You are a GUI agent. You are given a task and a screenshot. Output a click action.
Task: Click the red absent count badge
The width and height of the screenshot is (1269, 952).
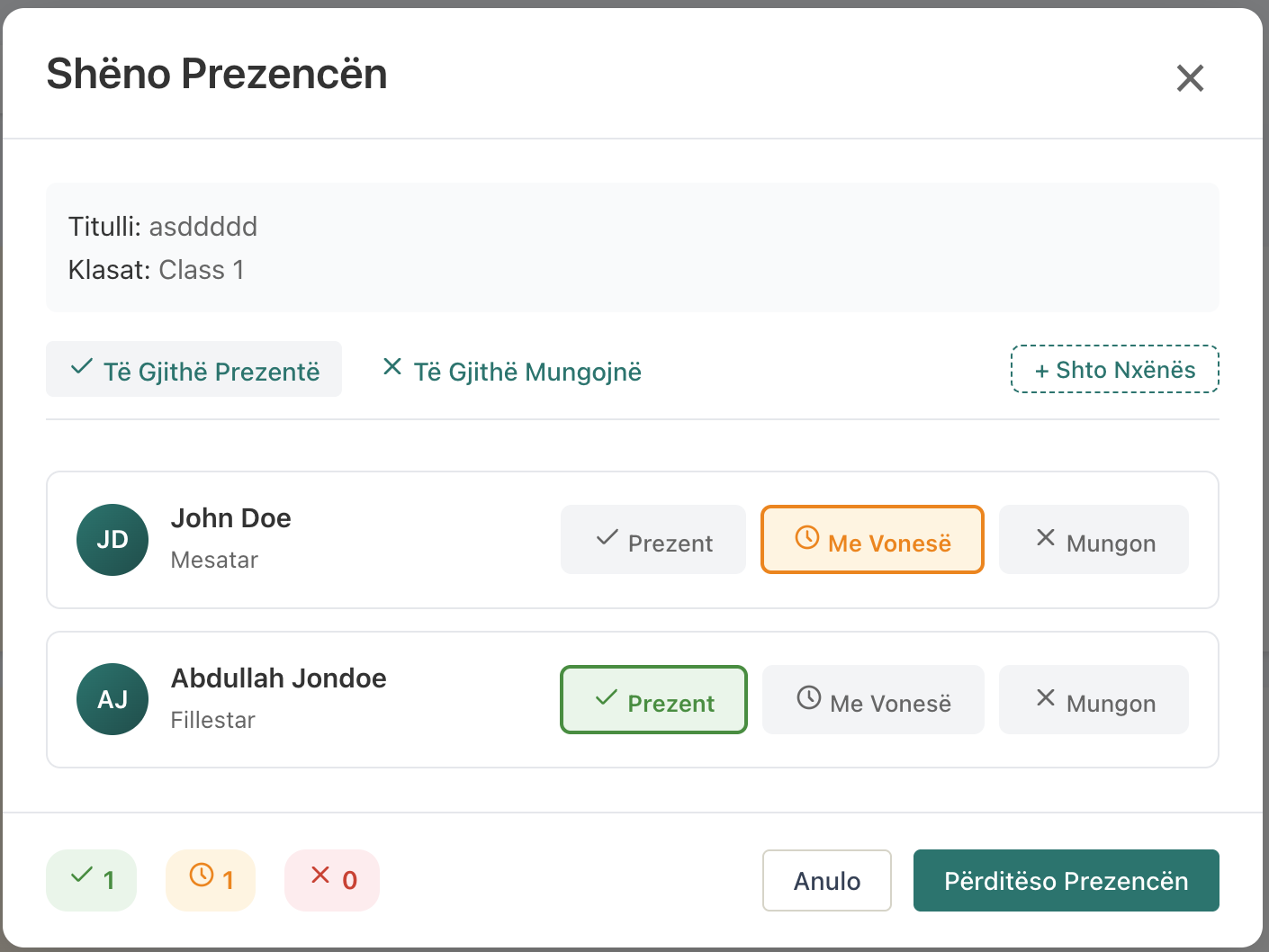coord(332,880)
